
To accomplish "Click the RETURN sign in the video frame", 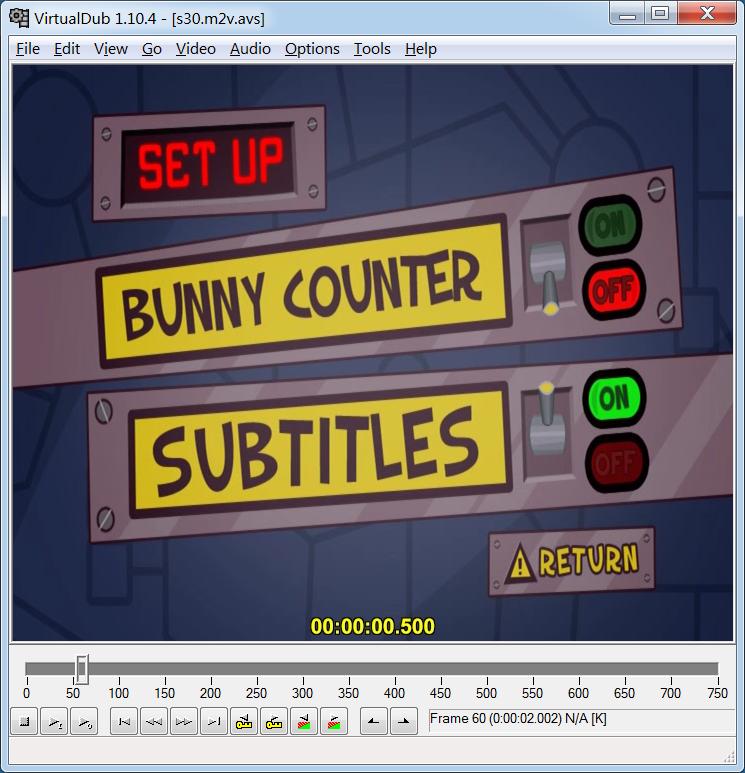I will point(572,562).
